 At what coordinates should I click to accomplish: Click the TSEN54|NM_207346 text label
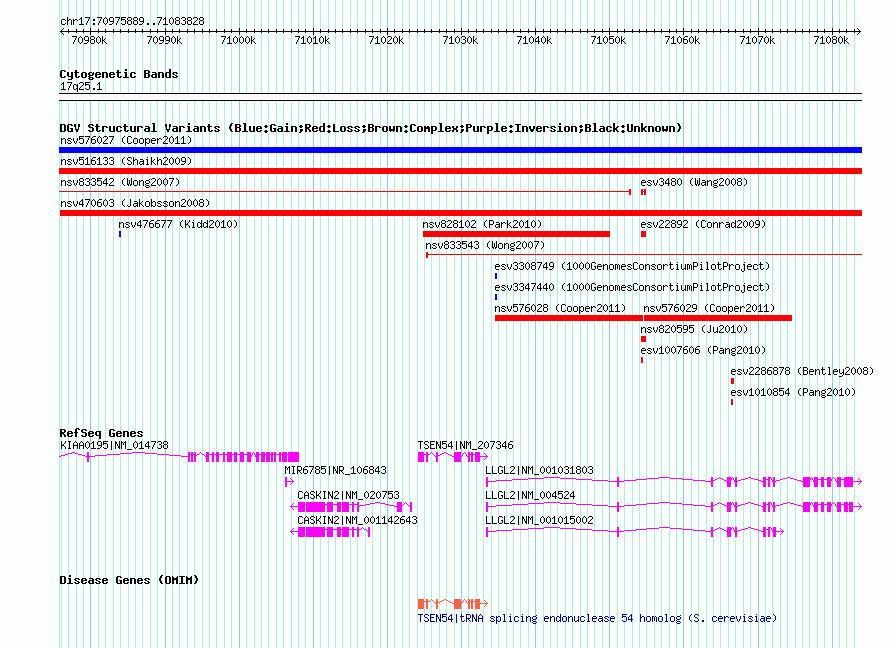point(465,445)
